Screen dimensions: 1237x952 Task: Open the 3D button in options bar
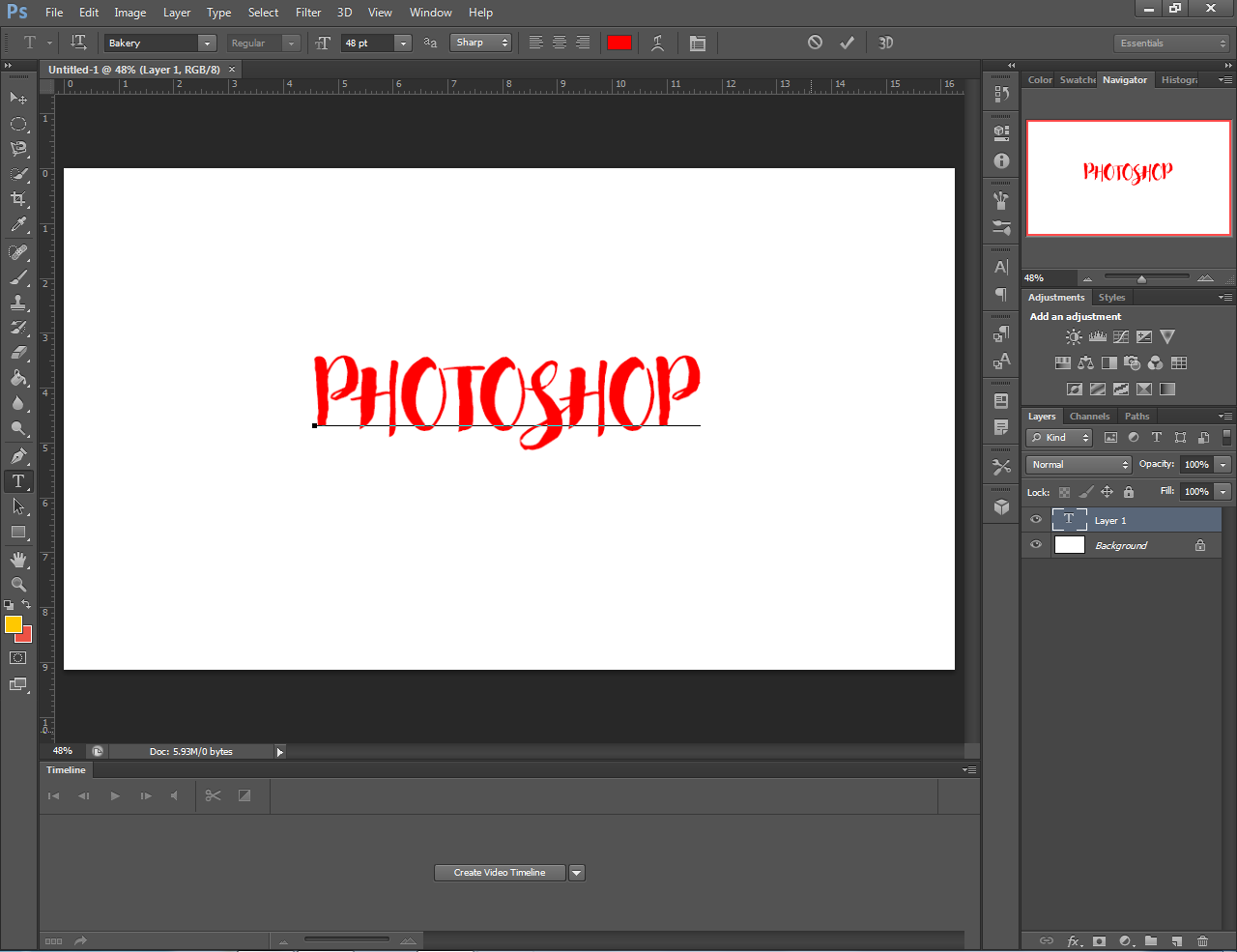[x=885, y=43]
